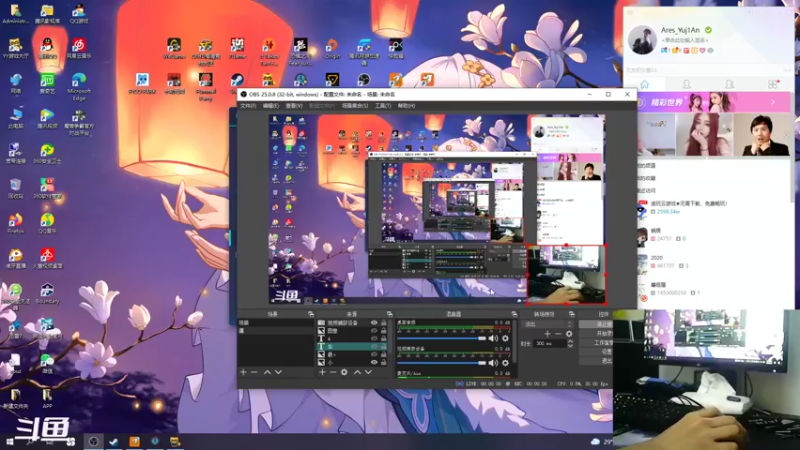Mute the 桌面音频 mixer channel
This screenshot has height=450, width=800.
point(493,338)
